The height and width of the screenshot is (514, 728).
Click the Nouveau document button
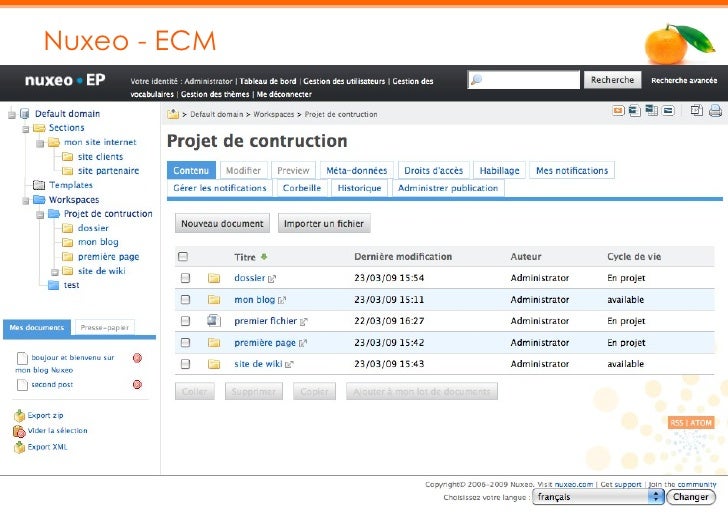click(222, 223)
